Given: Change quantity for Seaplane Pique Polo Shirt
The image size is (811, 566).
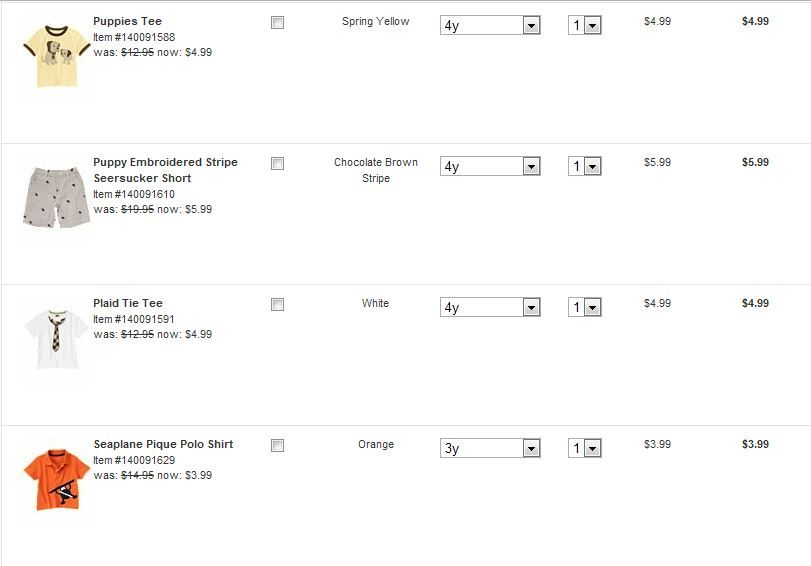Looking at the screenshot, I should click(x=585, y=448).
